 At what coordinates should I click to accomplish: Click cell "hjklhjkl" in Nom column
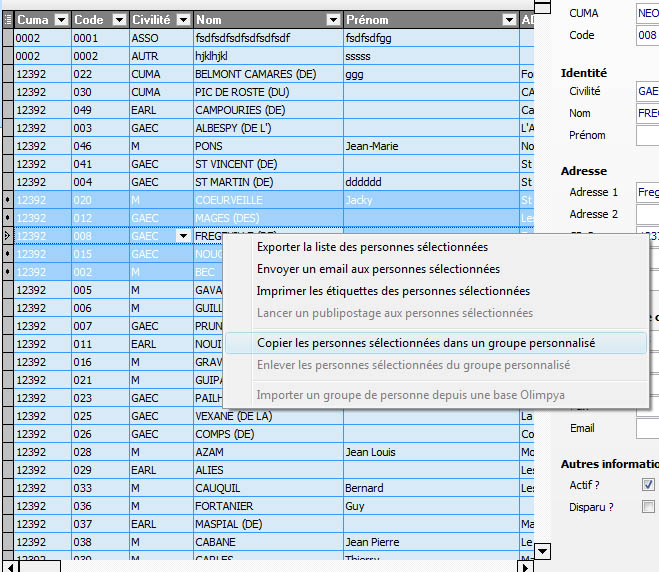click(x=268, y=56)
